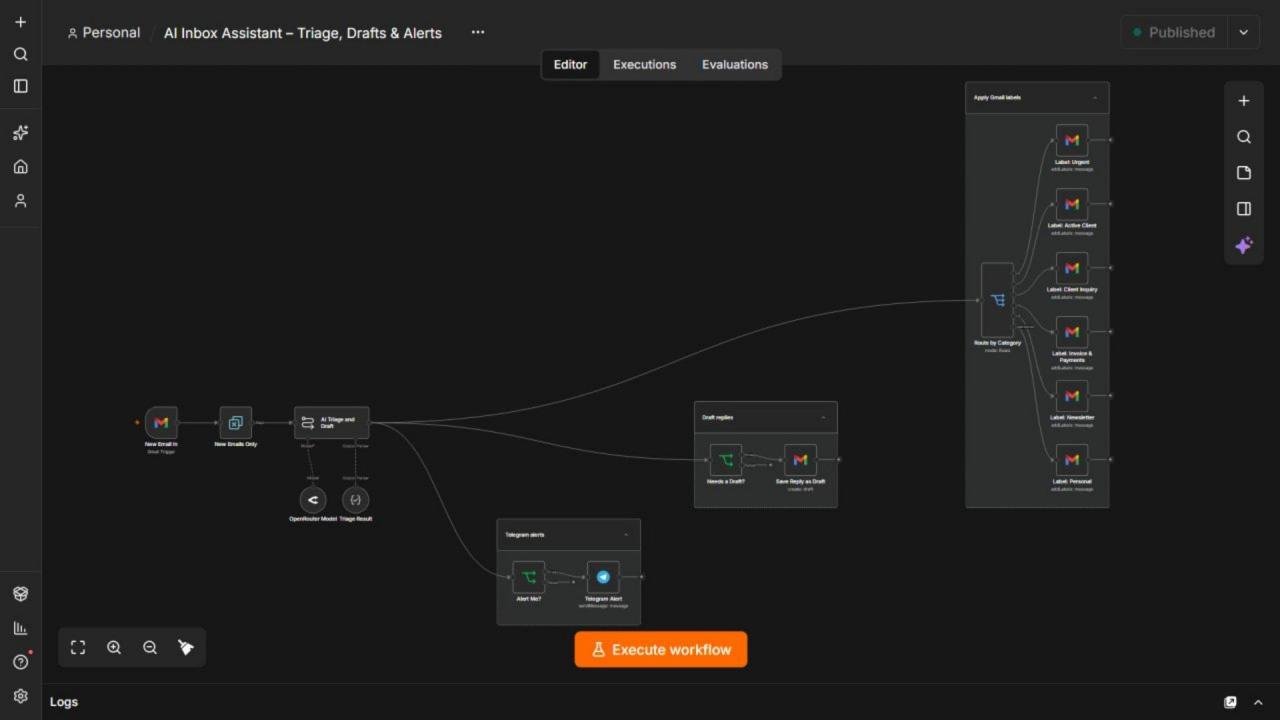Open the New Email In Gmail trigger node
1280x720 pixels.
tap(161, 422)
